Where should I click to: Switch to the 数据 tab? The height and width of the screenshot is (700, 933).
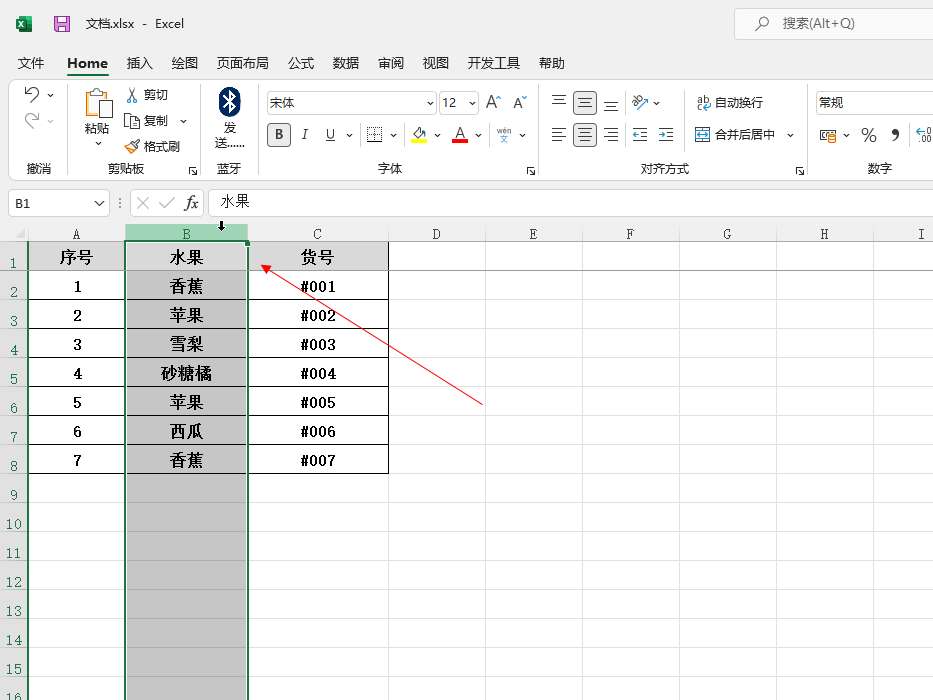(346, 63)
